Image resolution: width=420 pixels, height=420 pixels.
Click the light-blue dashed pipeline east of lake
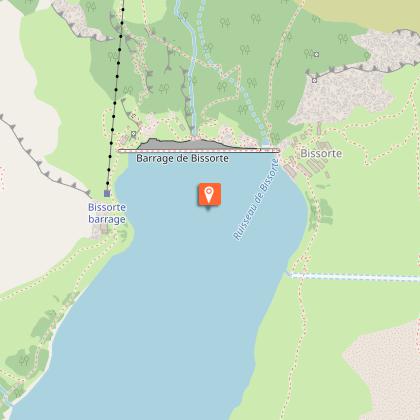tap(353, 277)
